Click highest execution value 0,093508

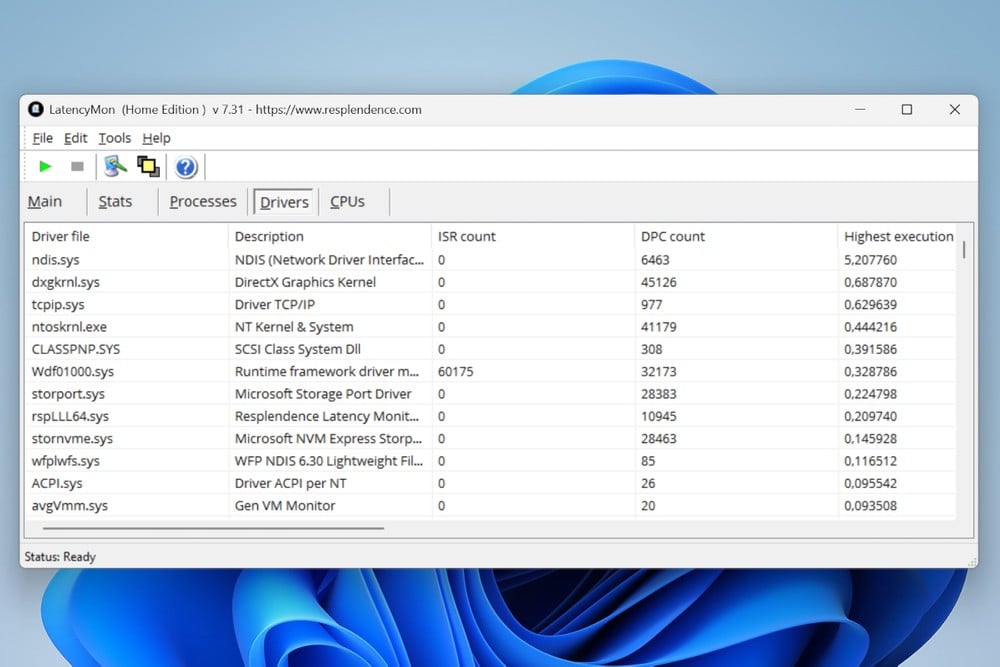tap(871, 506)
